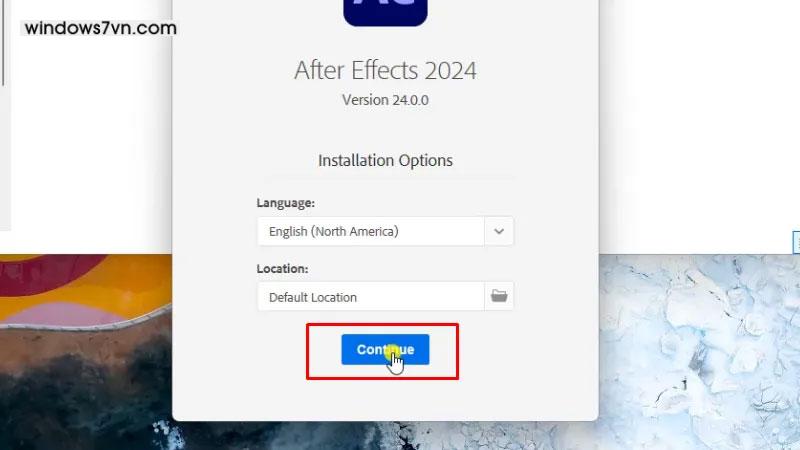Screen dimensions: 800x450
Task: Click the windows7vn.com watermark text
Action: click(x=101, y=28)
